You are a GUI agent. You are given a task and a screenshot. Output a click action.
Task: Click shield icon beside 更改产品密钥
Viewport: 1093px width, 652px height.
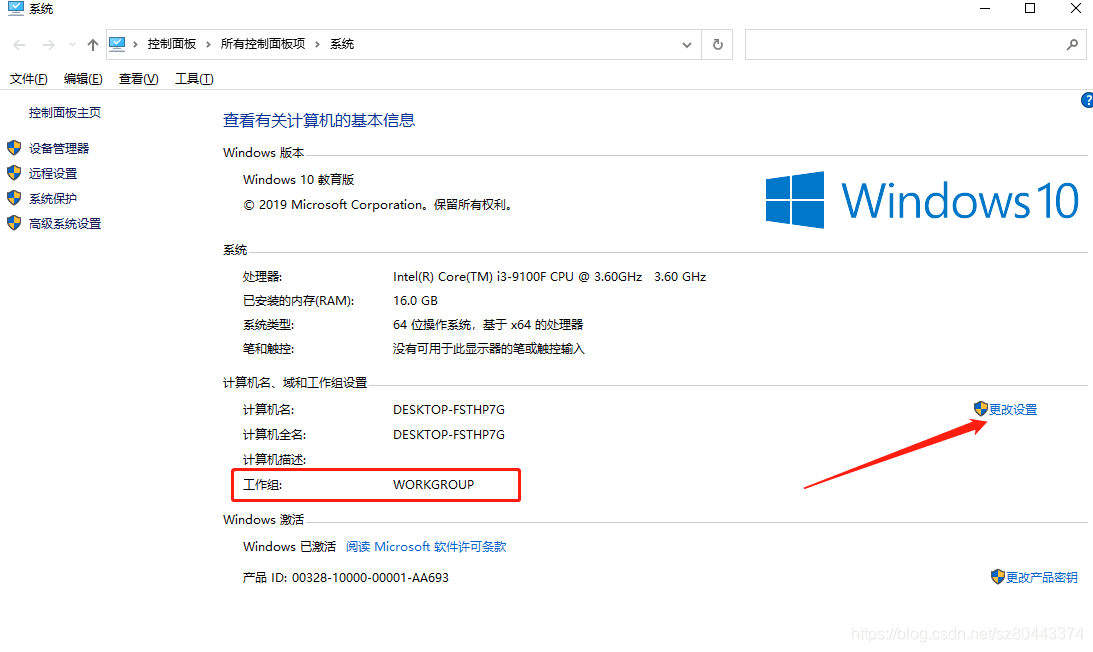click(x=998, y=577)
